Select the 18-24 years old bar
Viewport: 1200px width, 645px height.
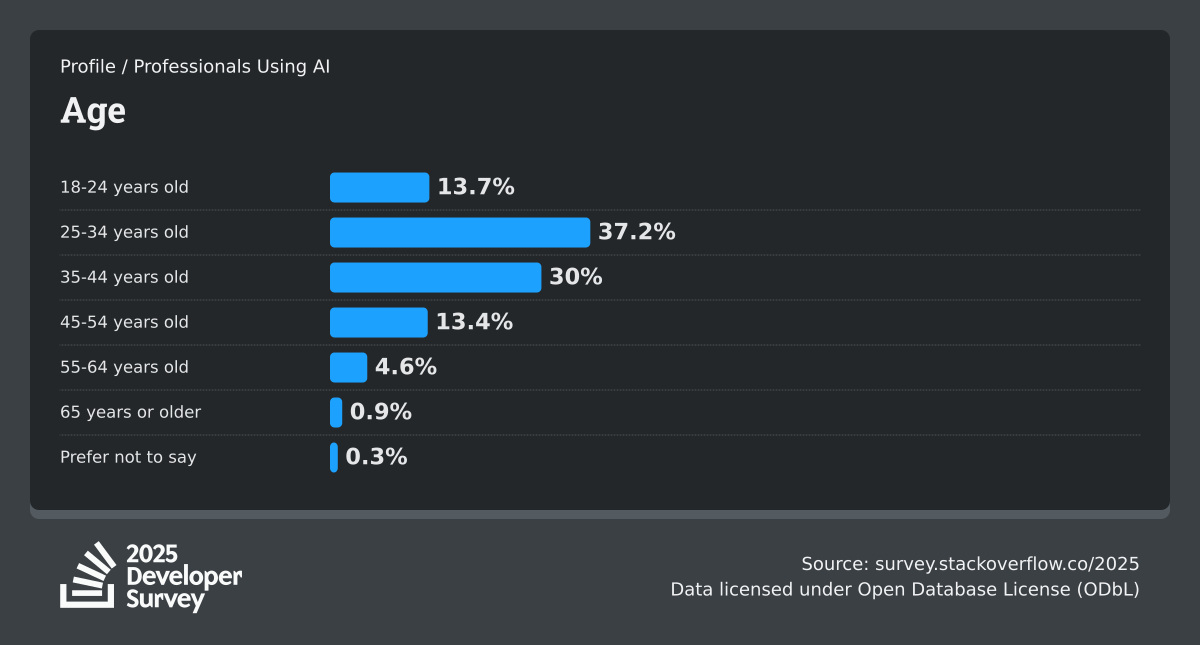379,187
